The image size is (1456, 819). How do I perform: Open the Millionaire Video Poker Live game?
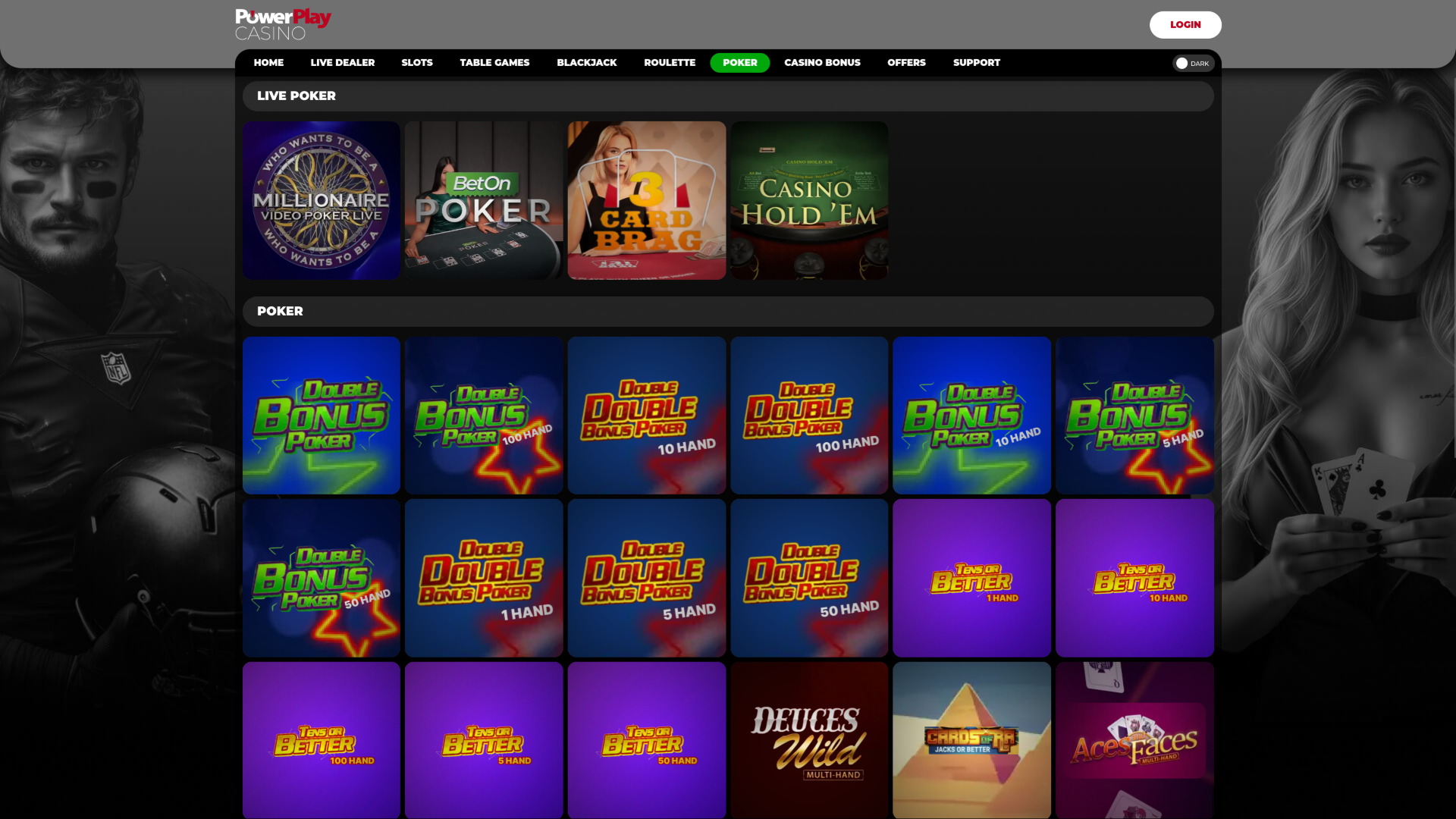tap(321, 200)
